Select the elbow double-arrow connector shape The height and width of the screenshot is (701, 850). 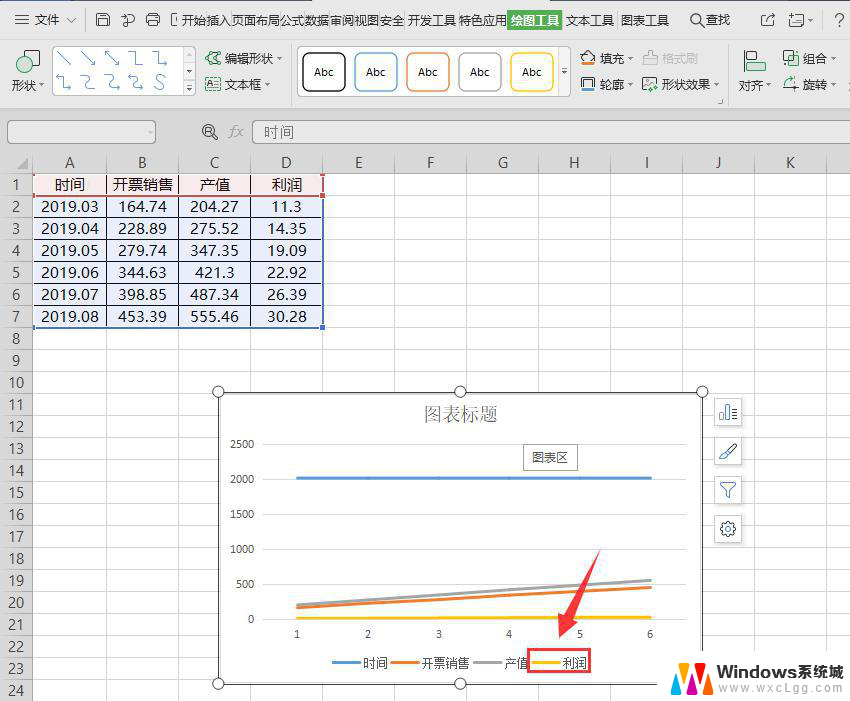(x=64, y=82)
